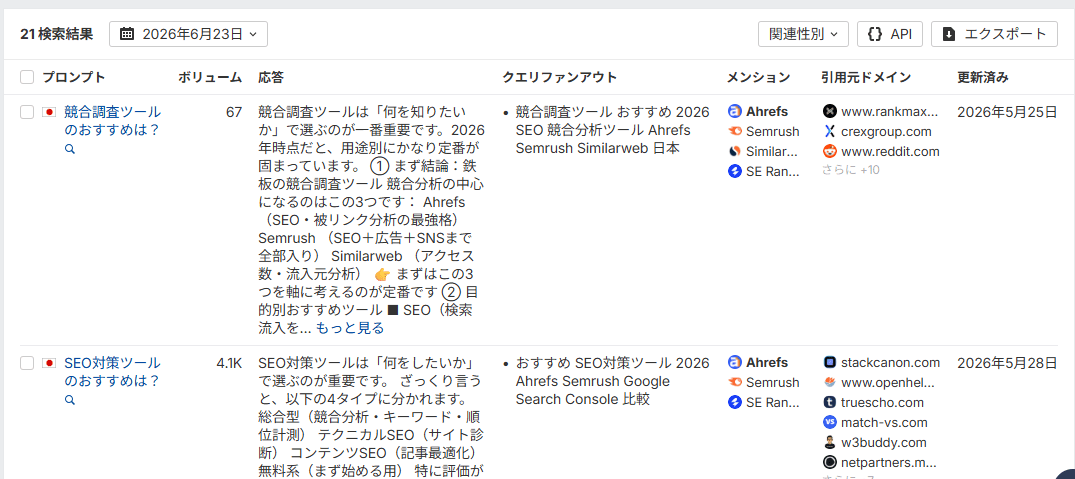The height and width of the screenshot is (479, 1075).
Task: Open the 2026年6月23日 date dropdown
Action: pos(189,34)
